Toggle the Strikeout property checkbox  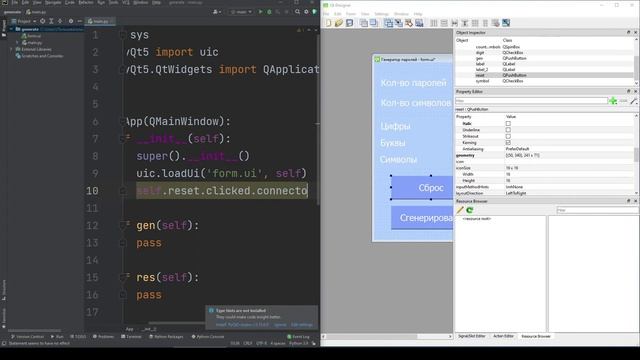click(508, 136)
